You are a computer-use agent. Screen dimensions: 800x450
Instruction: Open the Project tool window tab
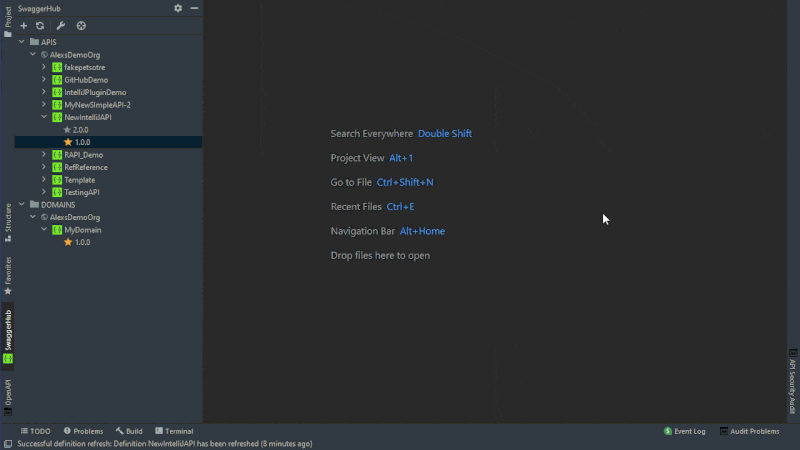pos(8,22)
